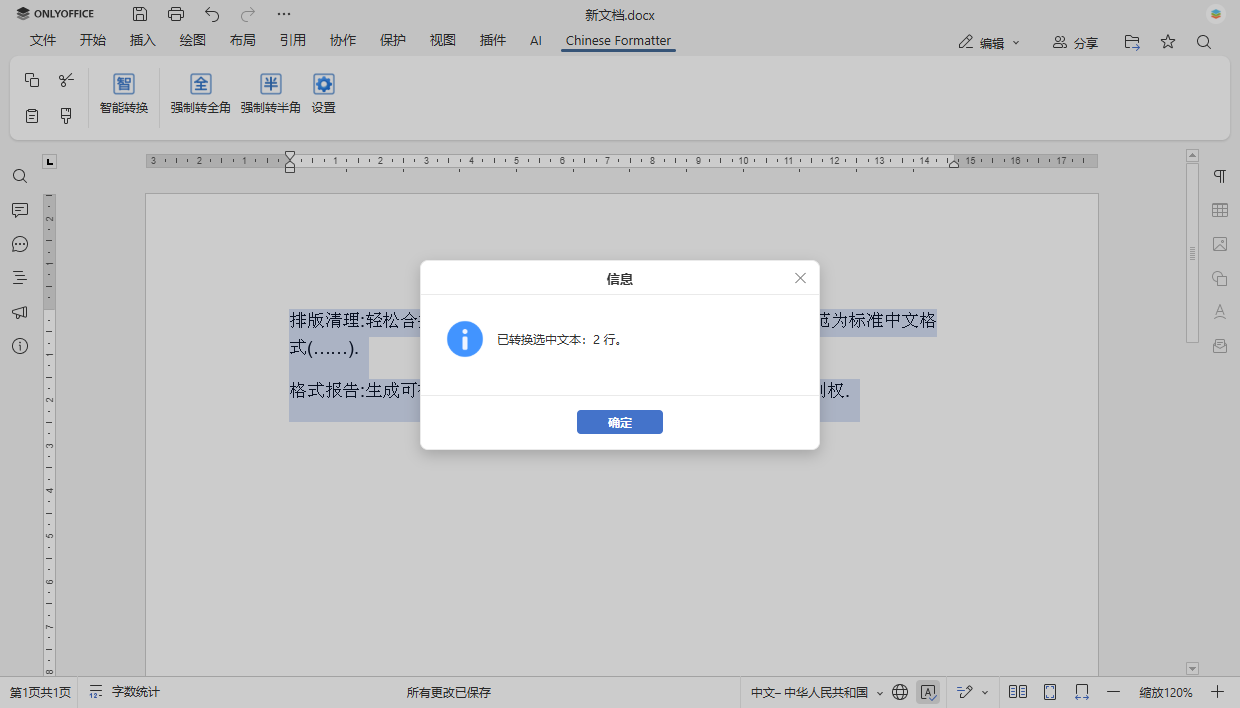Click the globe document language icon
The width and height of the screenshot is (1240, 708).
click(x=900, y=692)
